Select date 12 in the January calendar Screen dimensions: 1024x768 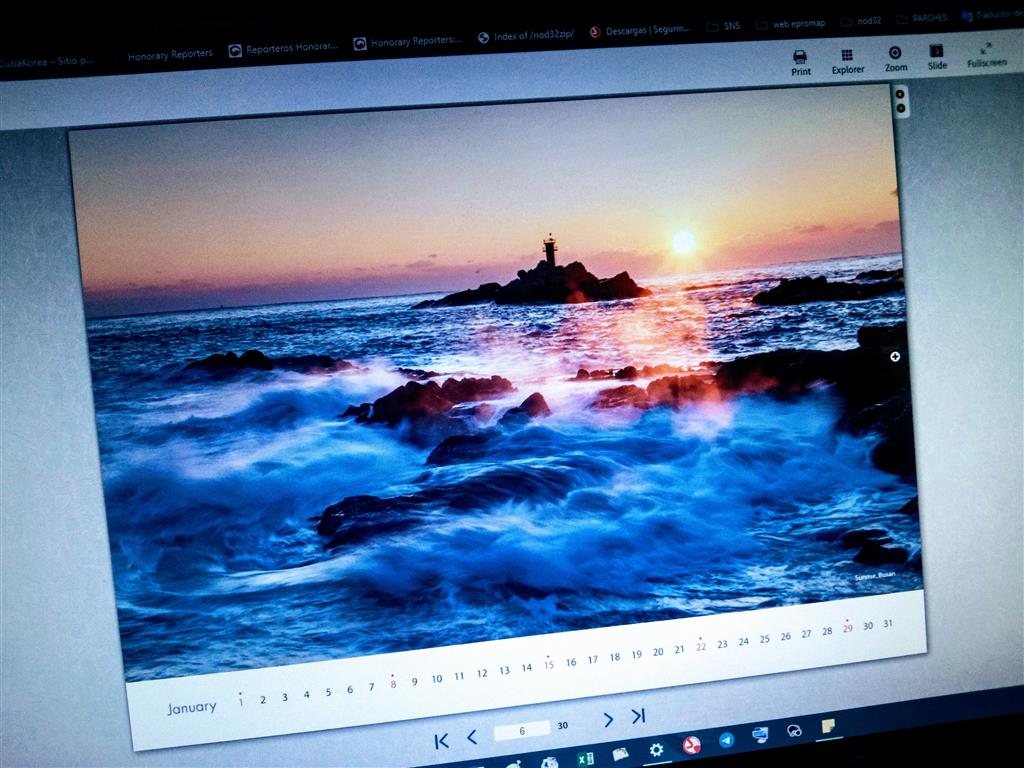click(x=482, y=673)
